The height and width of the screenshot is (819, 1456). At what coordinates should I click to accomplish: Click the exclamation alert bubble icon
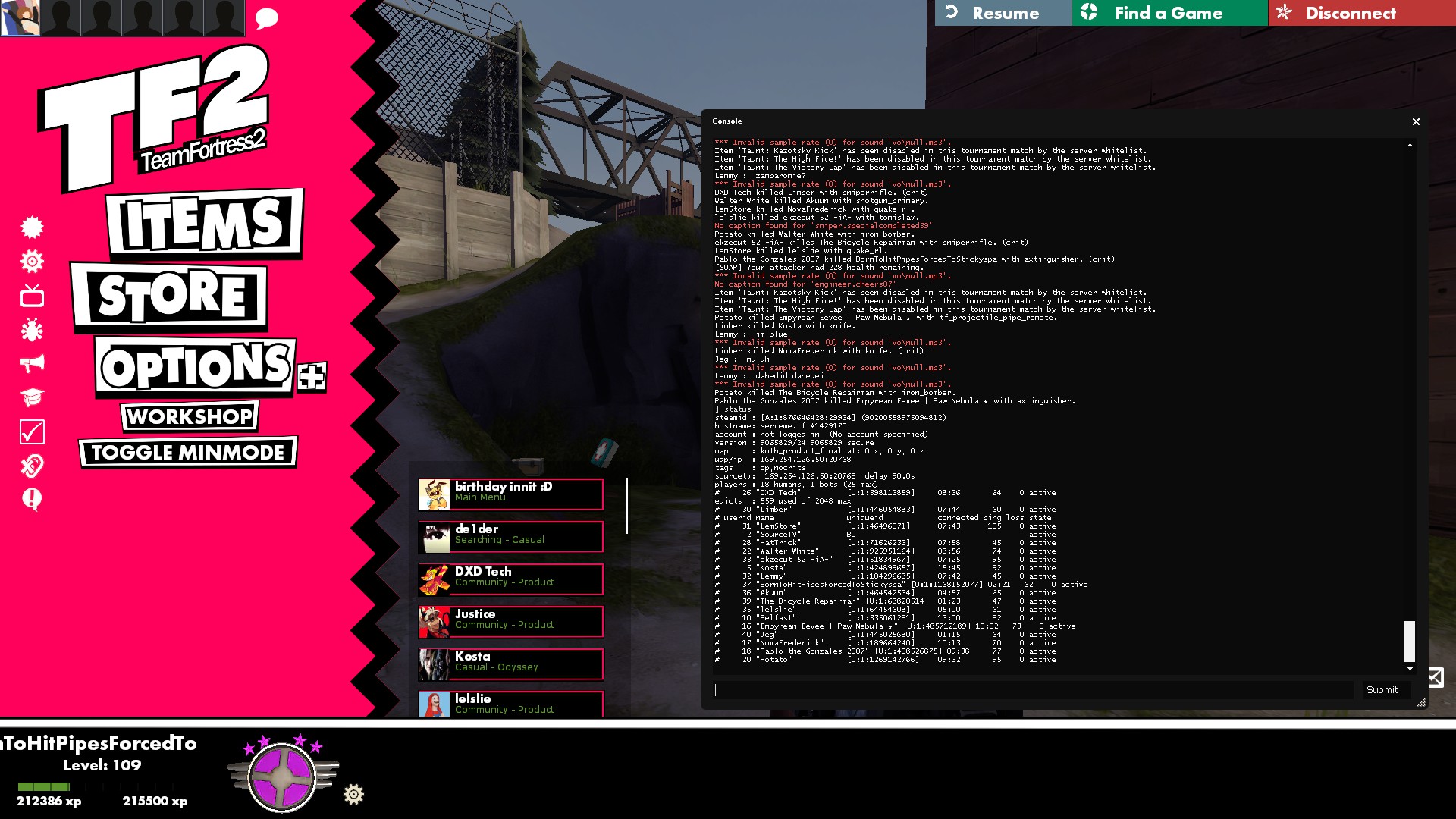click(32, 499)
